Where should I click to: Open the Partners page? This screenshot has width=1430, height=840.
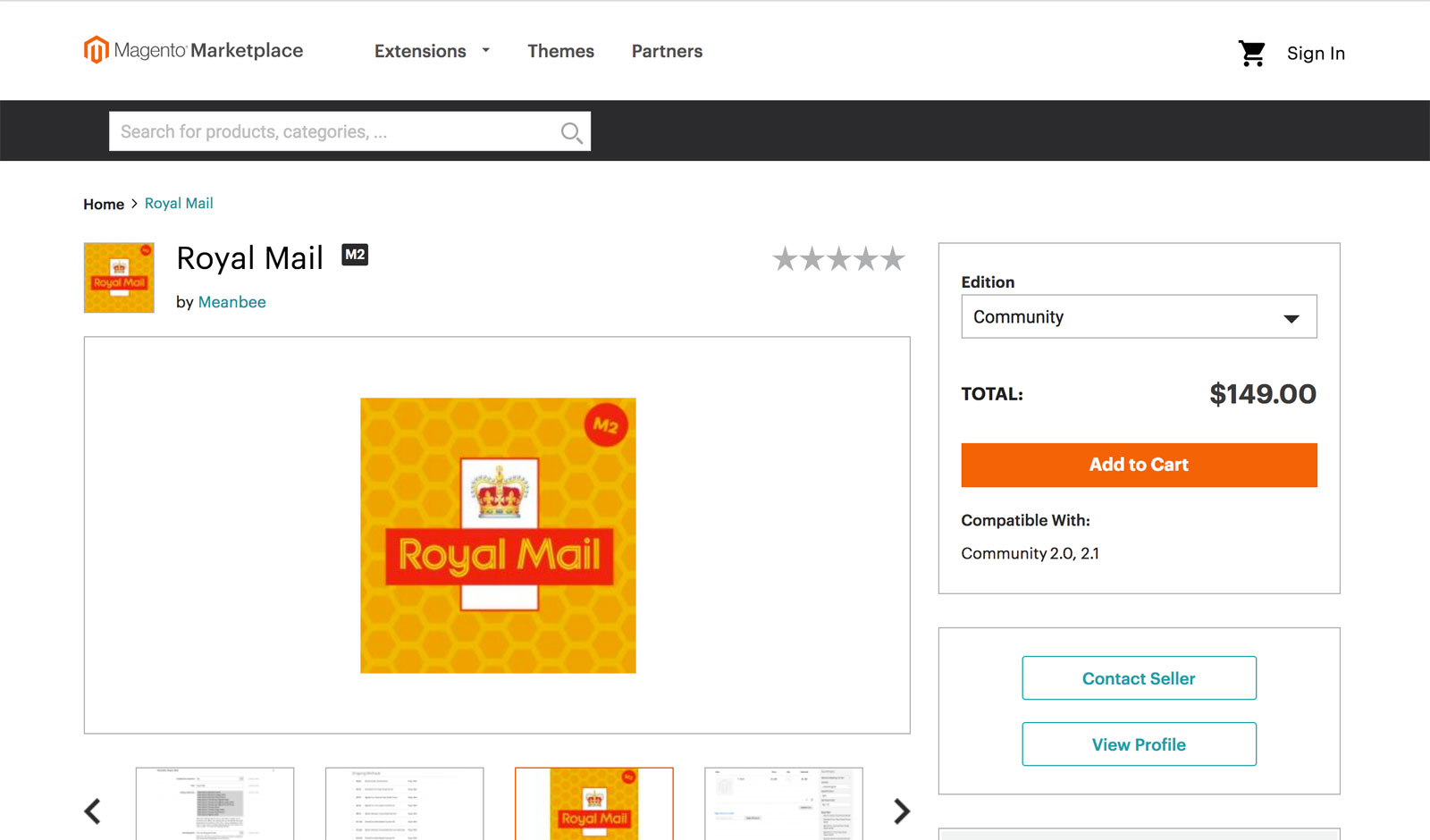pyautogui.click(x=667, y=51)
